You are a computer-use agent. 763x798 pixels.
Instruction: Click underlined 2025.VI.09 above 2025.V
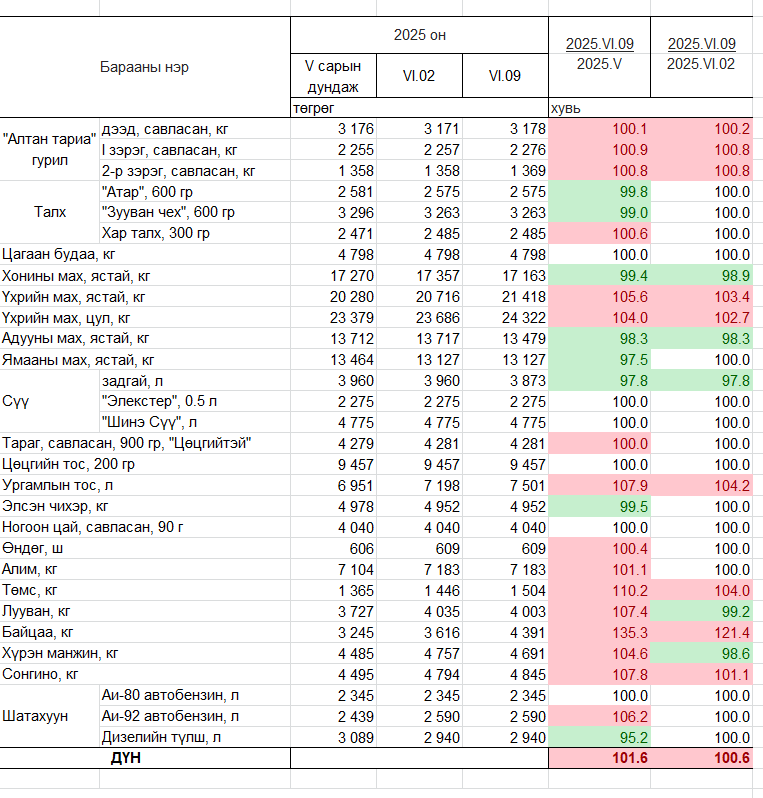[600, 43]
